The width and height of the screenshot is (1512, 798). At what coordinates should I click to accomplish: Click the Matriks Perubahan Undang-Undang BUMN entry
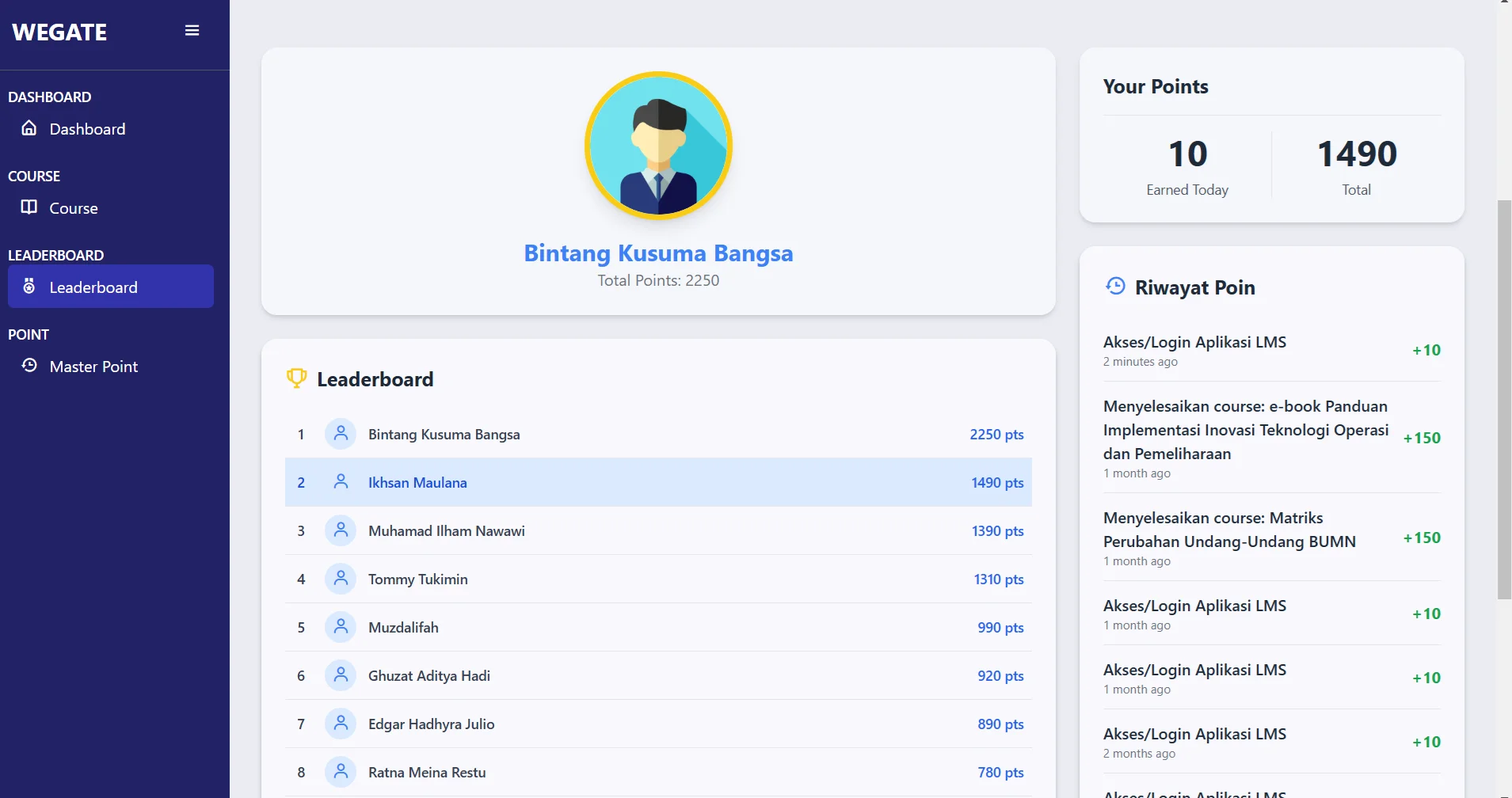coord(1229,530)
